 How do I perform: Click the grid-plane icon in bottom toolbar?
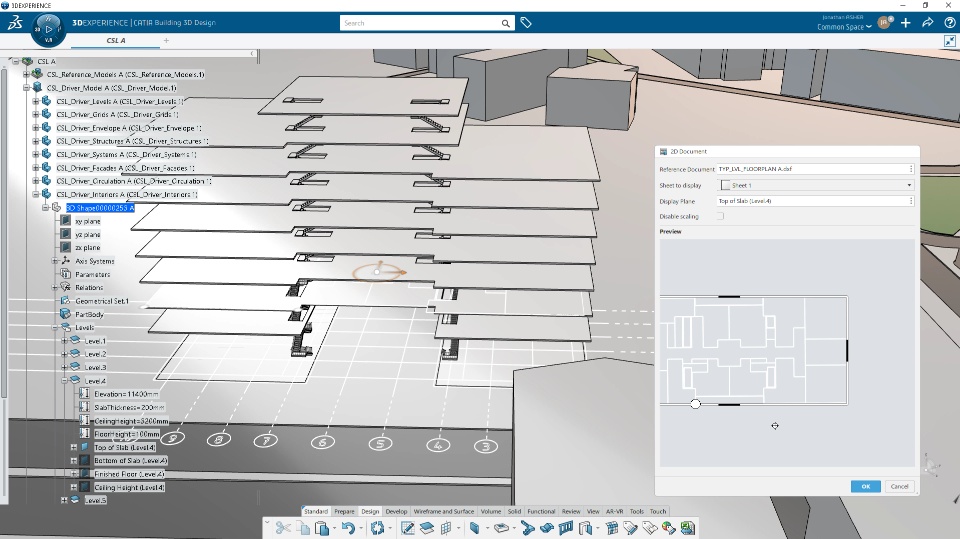point(446,528)
